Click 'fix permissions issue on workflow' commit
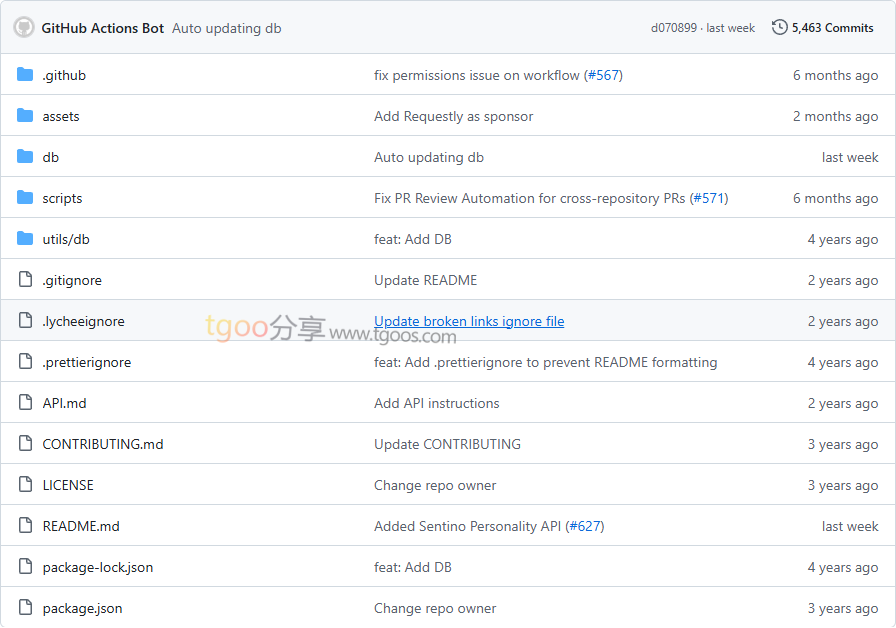 (x=477, y=75)
